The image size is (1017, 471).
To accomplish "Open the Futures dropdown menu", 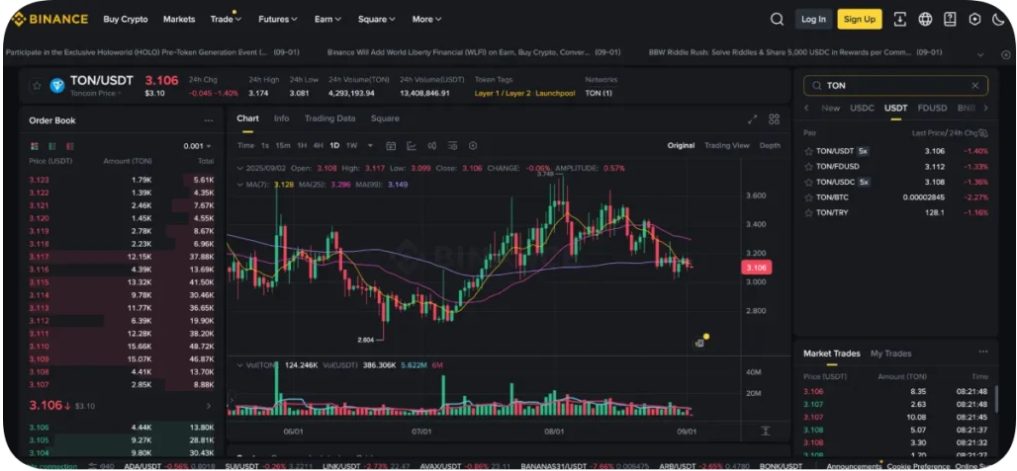I will coord(278,19).
